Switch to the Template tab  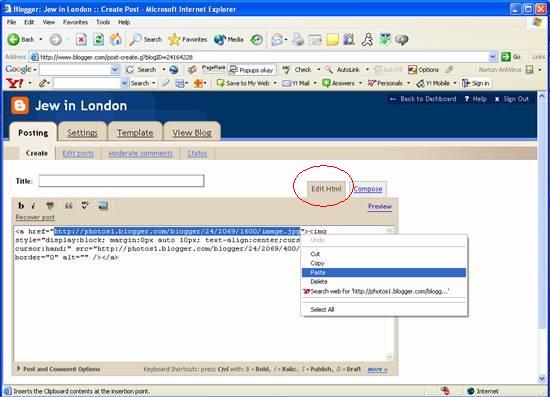(x=135, y=133)
